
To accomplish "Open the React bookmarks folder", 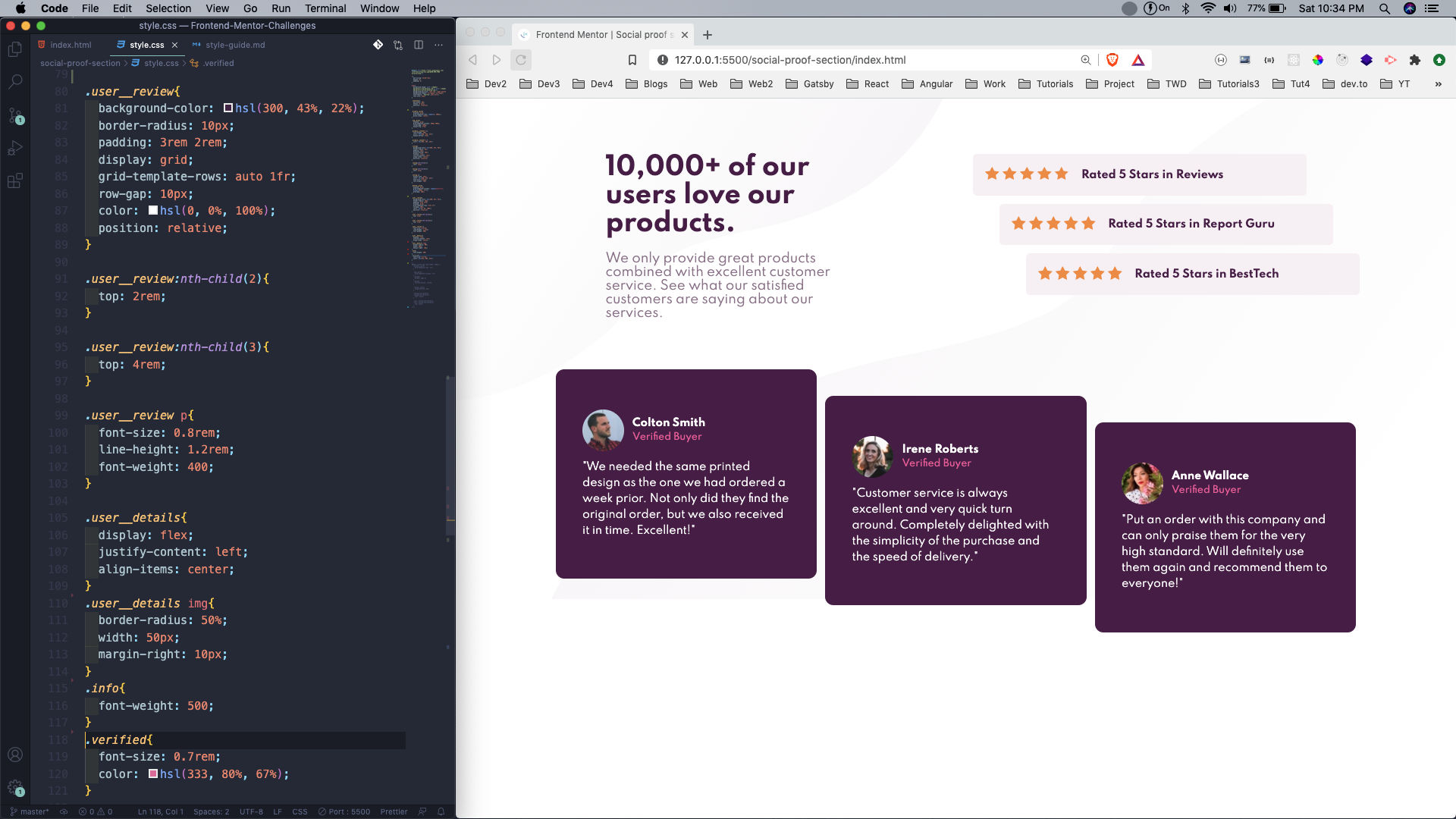I will click(x=868, y=84).
